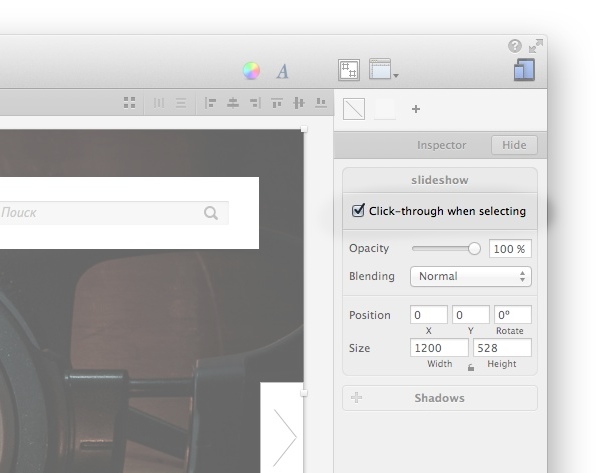Hide the Inspector panel
The width and height of the screenshot is (604, 473).
514,145
